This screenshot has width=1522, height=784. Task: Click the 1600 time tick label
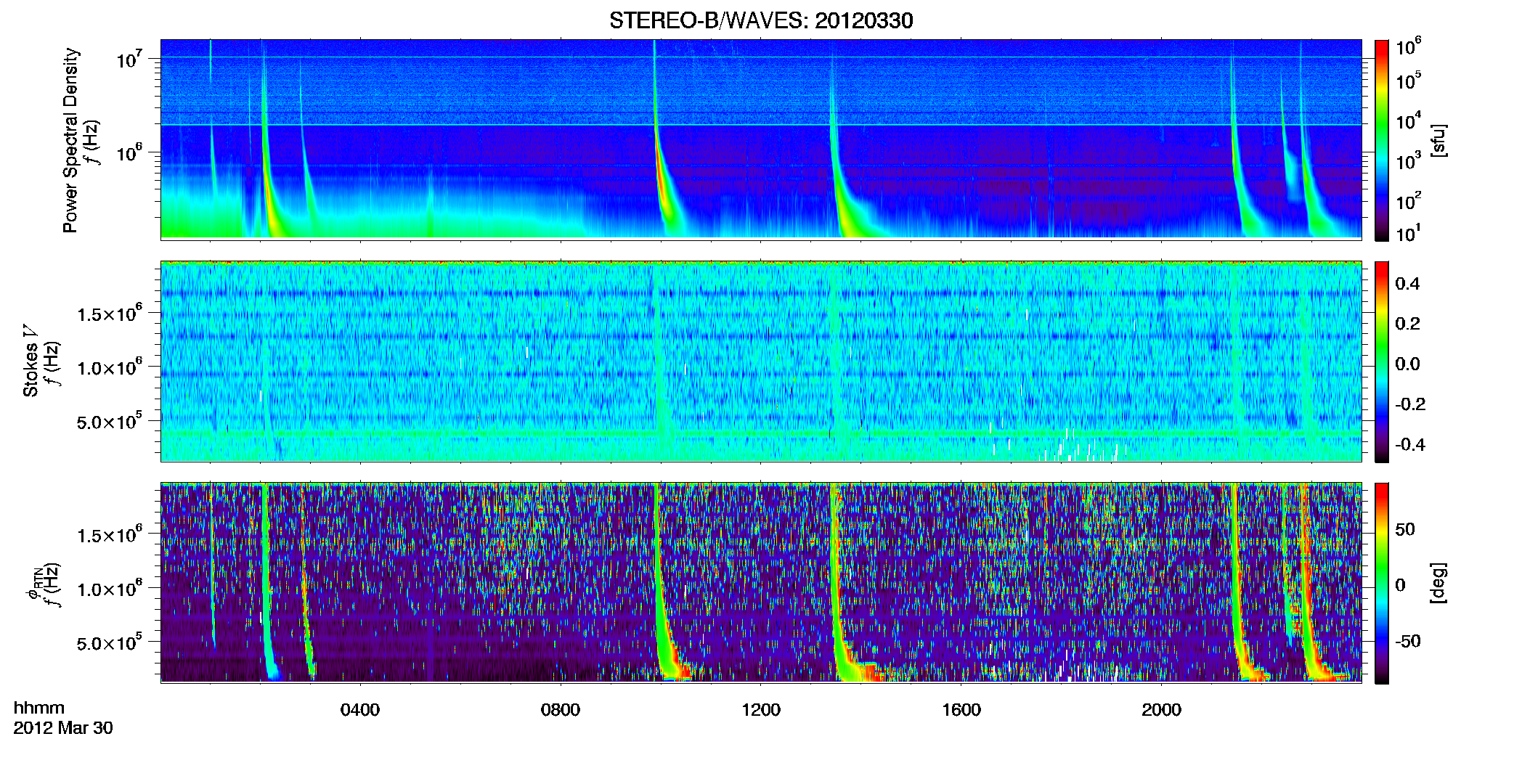coord(961,709)
